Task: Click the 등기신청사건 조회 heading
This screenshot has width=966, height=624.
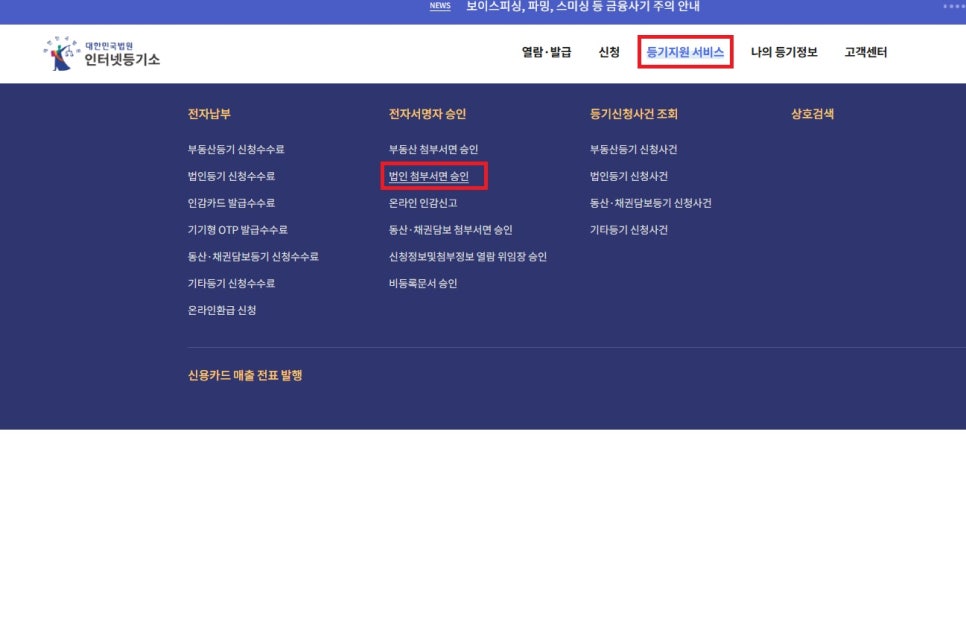Action: click(x=633, y=114)
